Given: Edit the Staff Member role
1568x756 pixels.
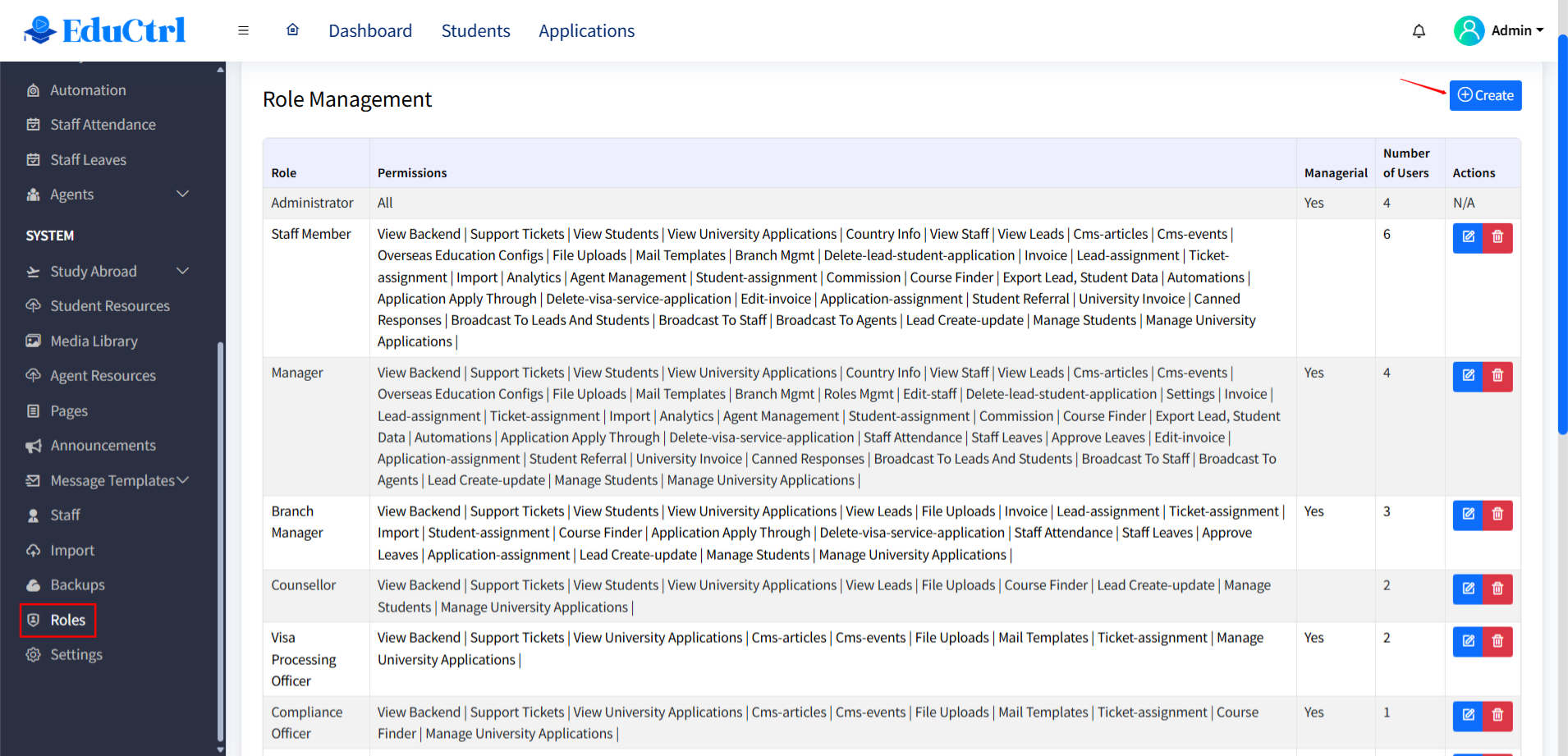Looking at the screenshot, I should (1468, 237).
